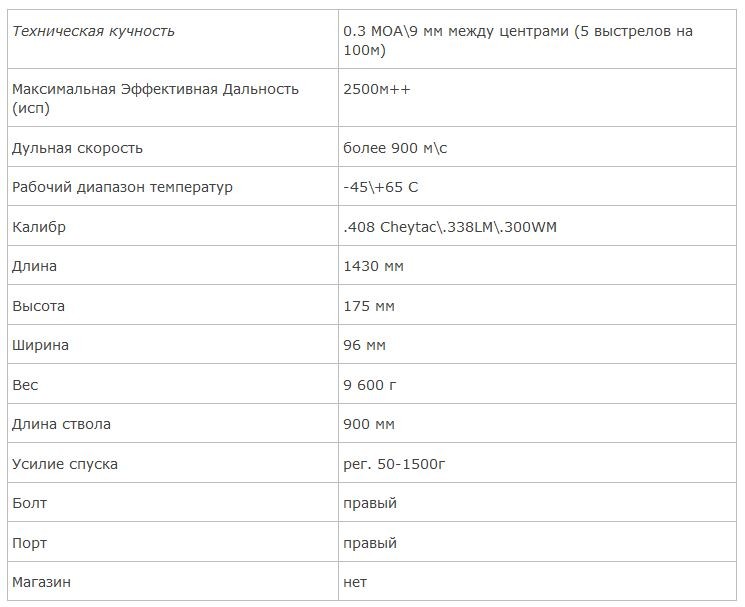Screen dimensions: 745x607
Task: Click the 'Дульная скорость' label
Action: point(77,148)
